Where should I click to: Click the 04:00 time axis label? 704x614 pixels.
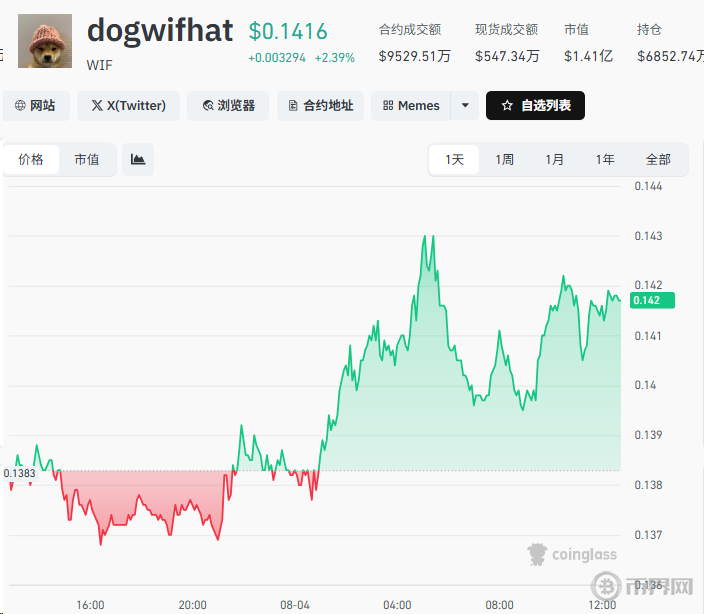[x=397, y=605]
